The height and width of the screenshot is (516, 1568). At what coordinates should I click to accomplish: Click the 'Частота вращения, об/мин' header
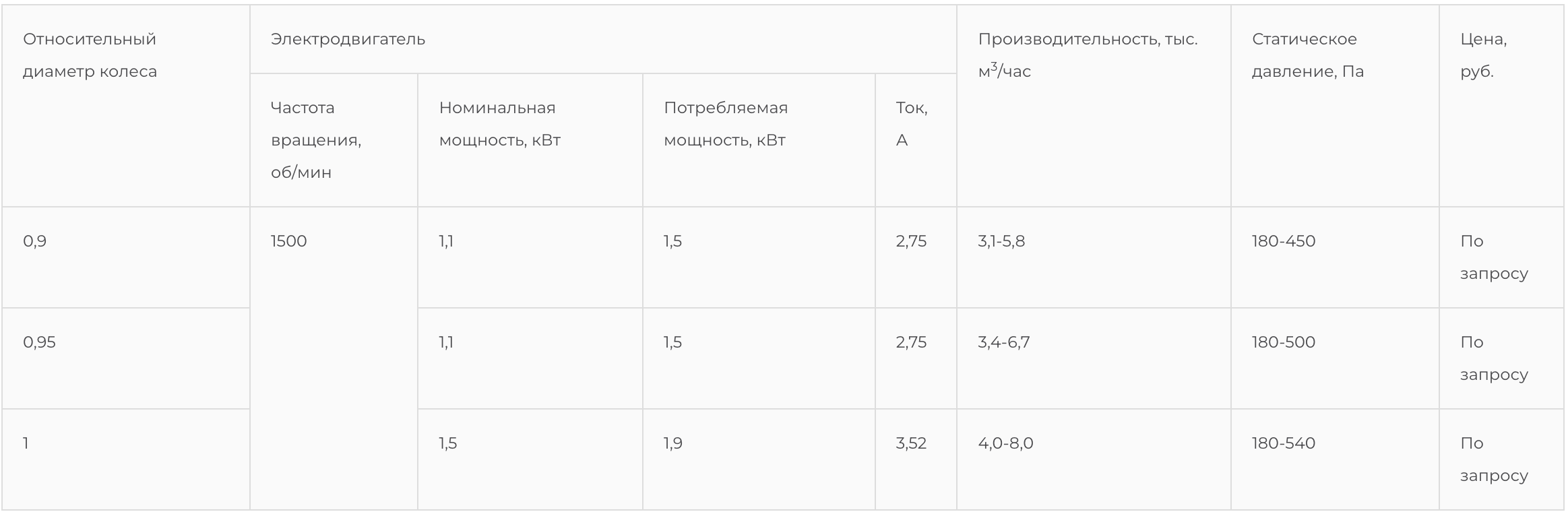click(x=315, y=140)
